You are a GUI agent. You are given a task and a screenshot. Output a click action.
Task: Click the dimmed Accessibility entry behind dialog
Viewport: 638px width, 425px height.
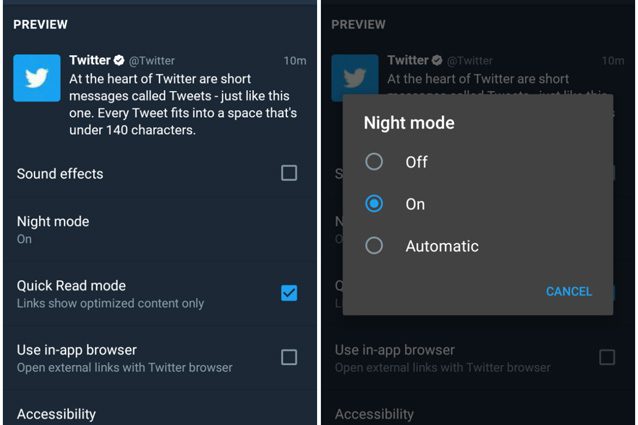(x=374, y=414)
